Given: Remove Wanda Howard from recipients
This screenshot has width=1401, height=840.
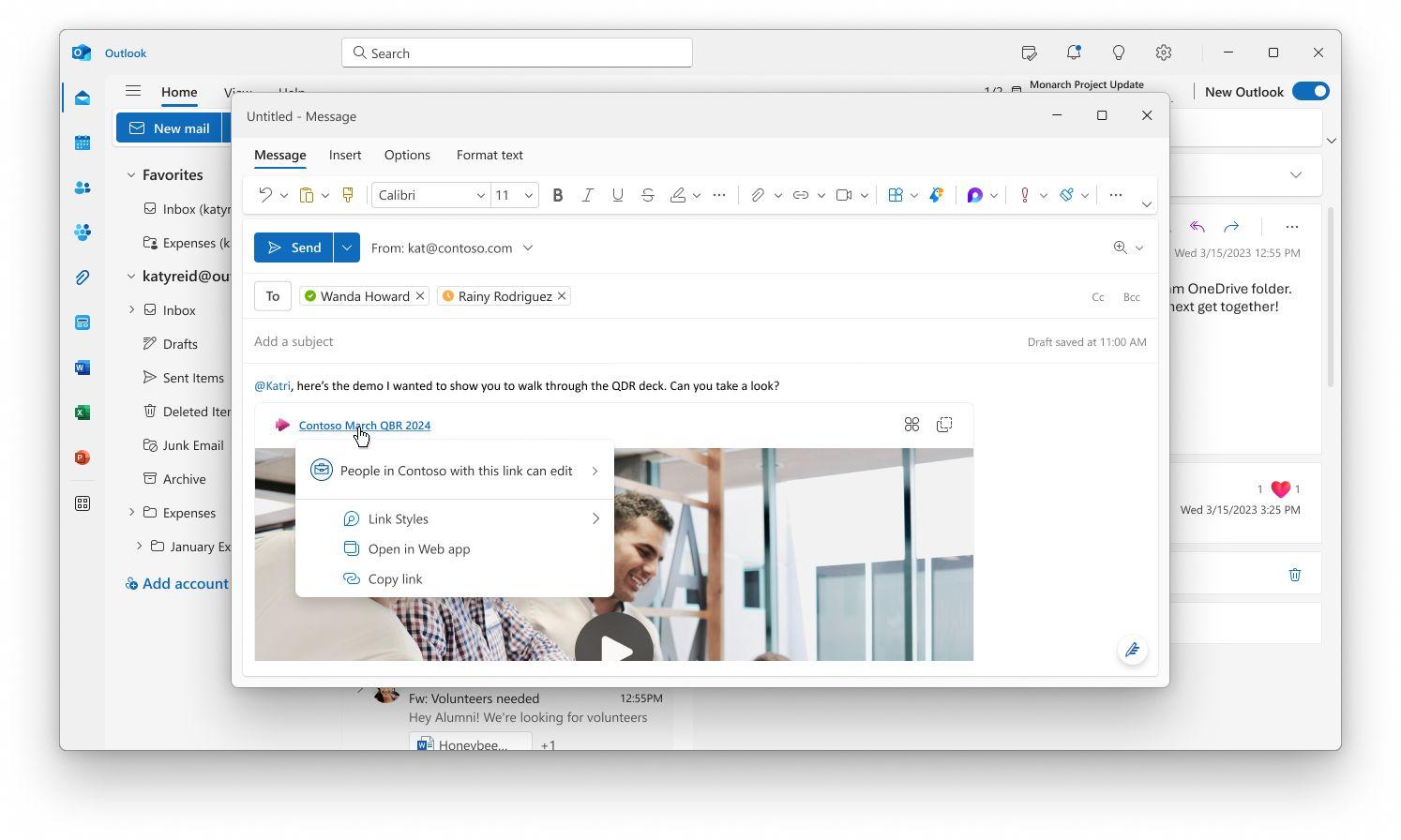Looking at the screenshot, I should 420,296.
